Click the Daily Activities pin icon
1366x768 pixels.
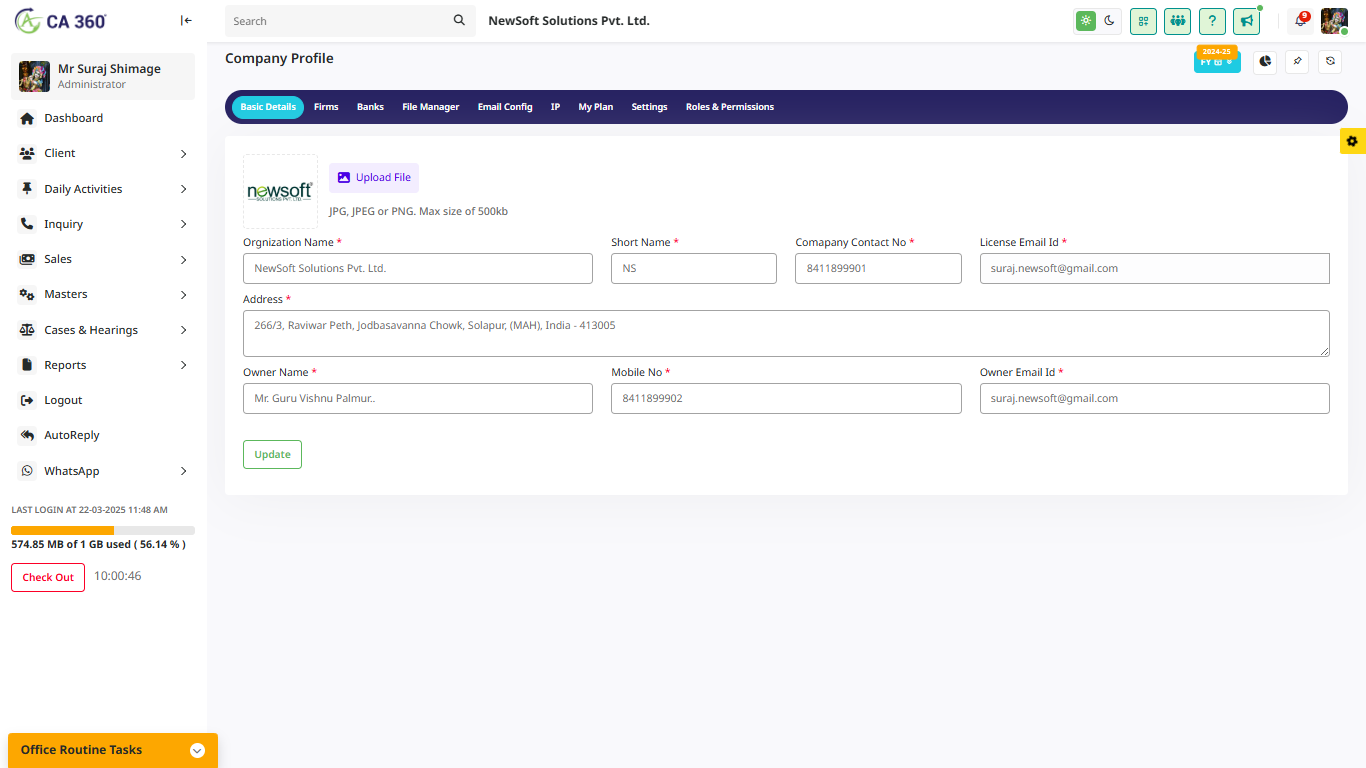27,189
